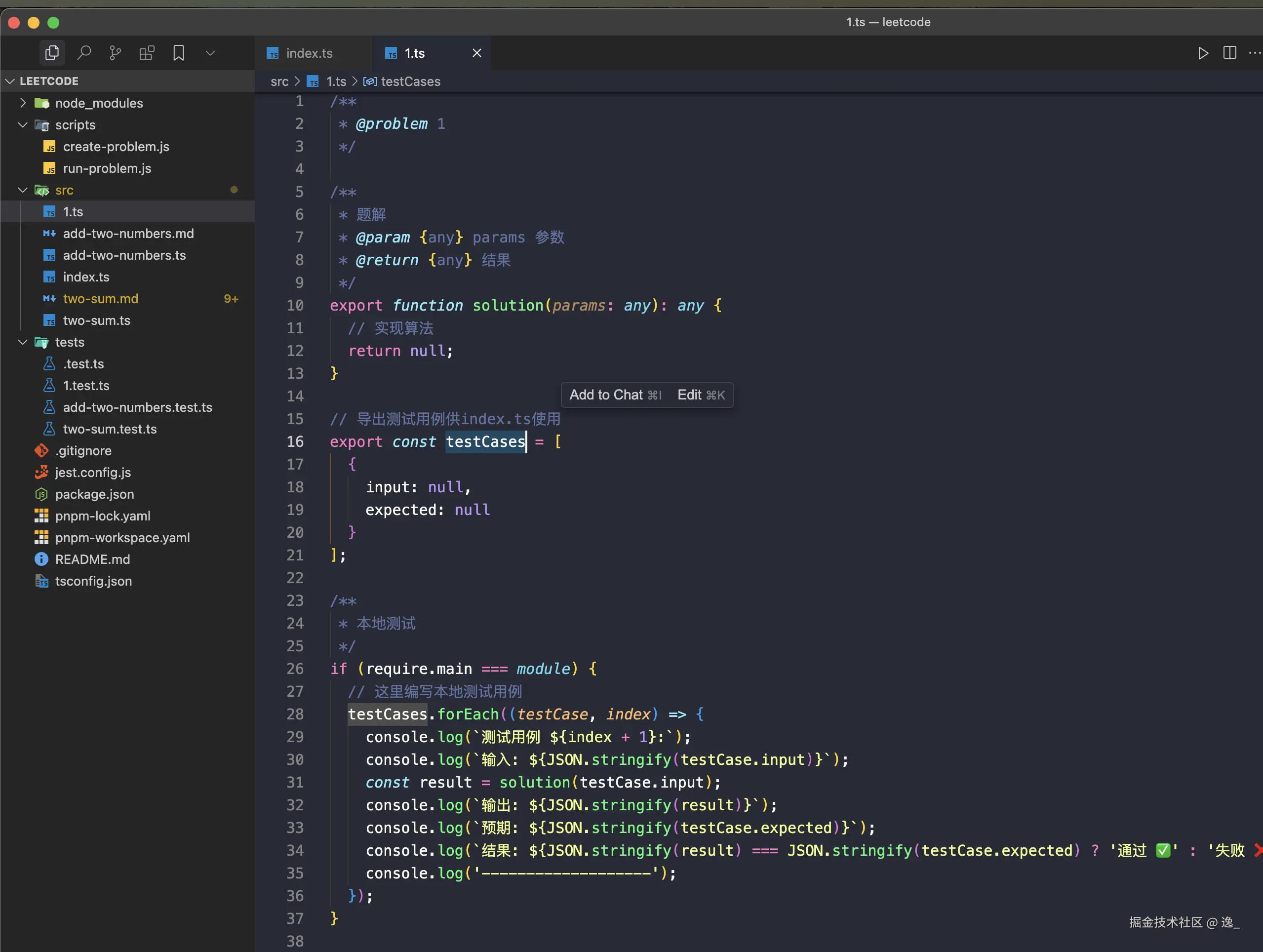The image size is (1263, 952).
Task: Show additional activity bar views chevron
Action: click(x=210, y=53)
